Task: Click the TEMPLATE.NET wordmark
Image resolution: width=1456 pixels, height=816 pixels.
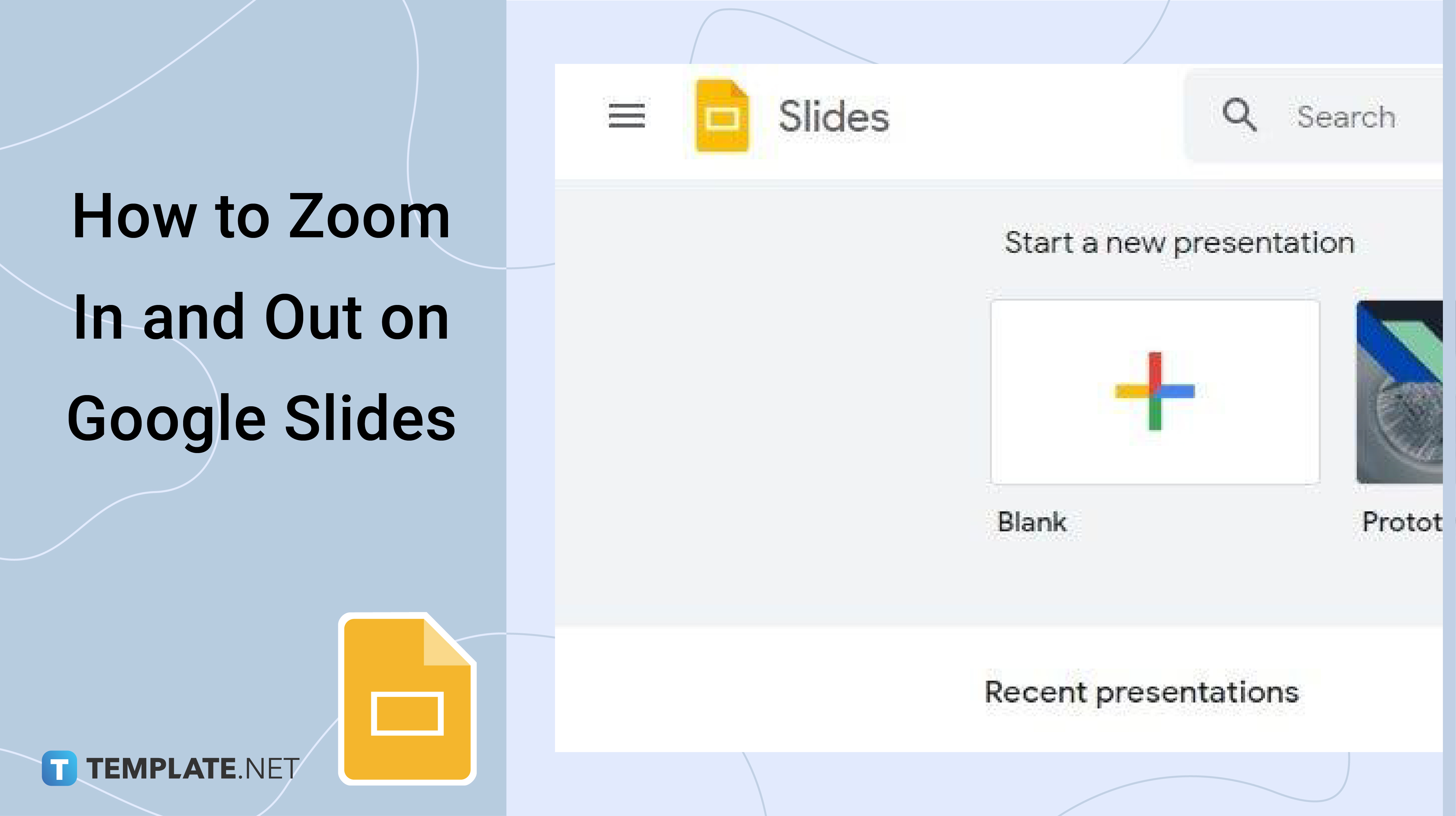Action: tap(193, 769)
